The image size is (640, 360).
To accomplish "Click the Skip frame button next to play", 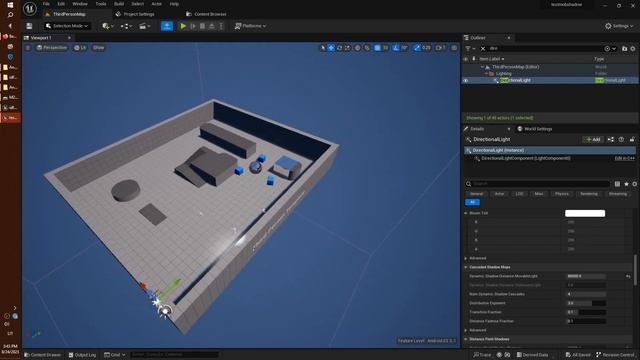I will pyautogui.click(x=193, y=26).
